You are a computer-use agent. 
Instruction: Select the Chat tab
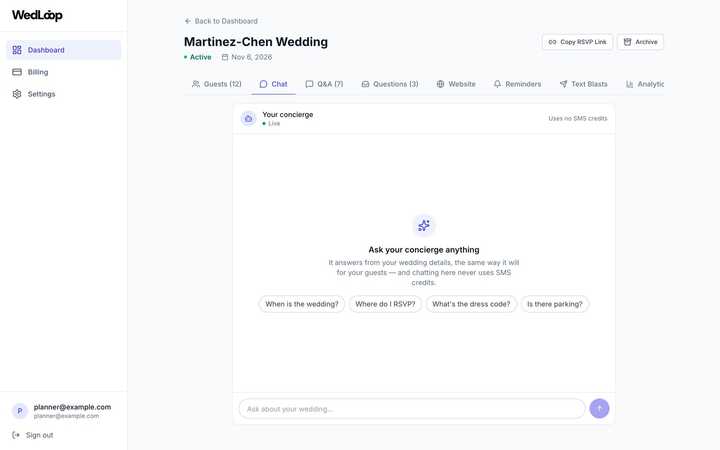tap(274, 84)
